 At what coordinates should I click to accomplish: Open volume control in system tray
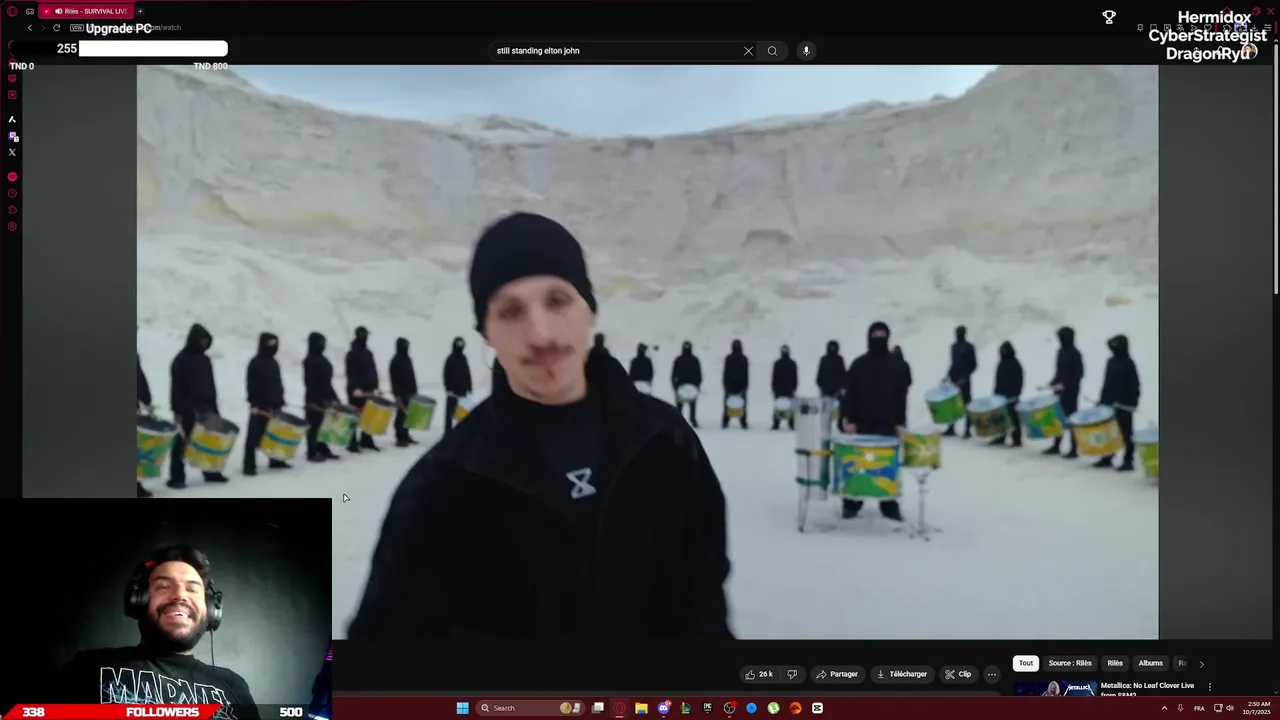[1230, 708]
